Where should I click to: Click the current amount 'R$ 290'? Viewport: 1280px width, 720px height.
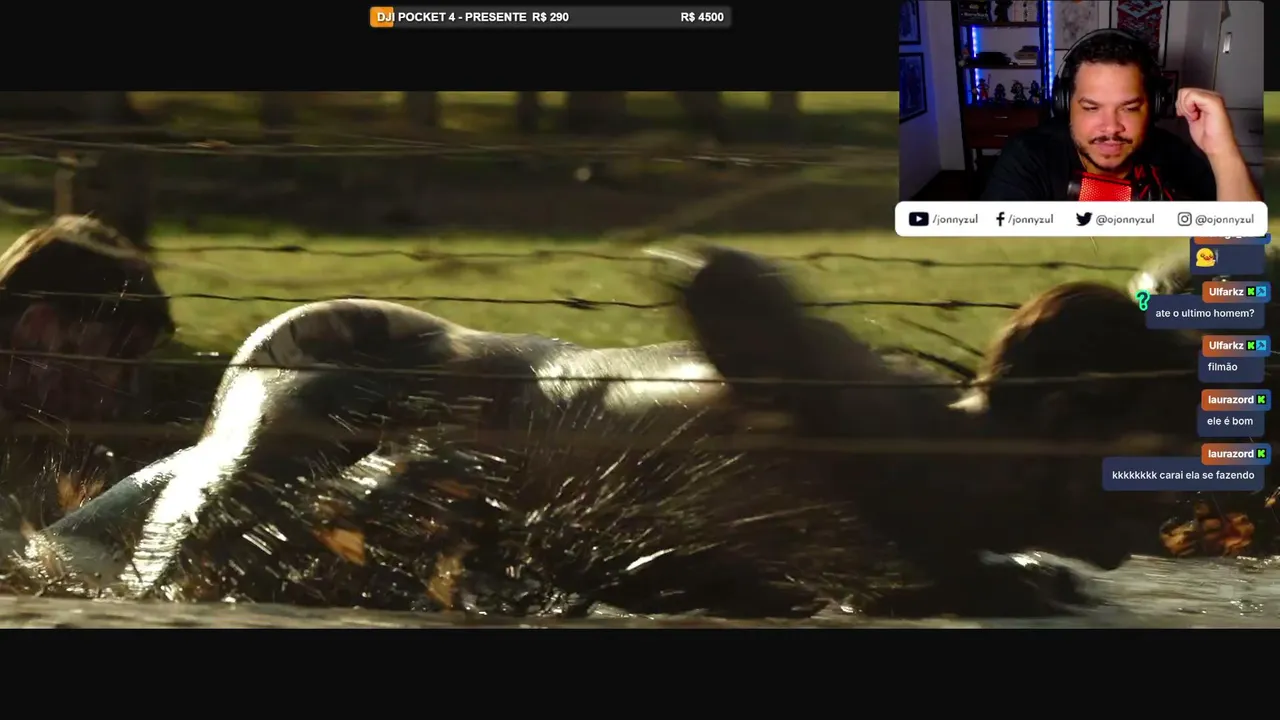tap(551, 17)
